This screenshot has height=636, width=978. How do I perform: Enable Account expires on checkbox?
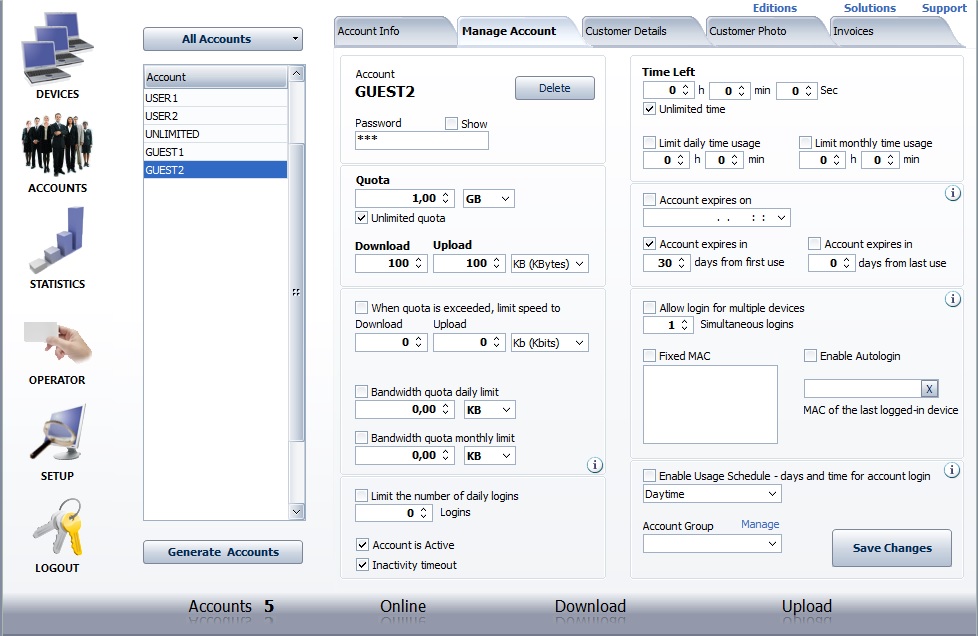pos(649,200)
